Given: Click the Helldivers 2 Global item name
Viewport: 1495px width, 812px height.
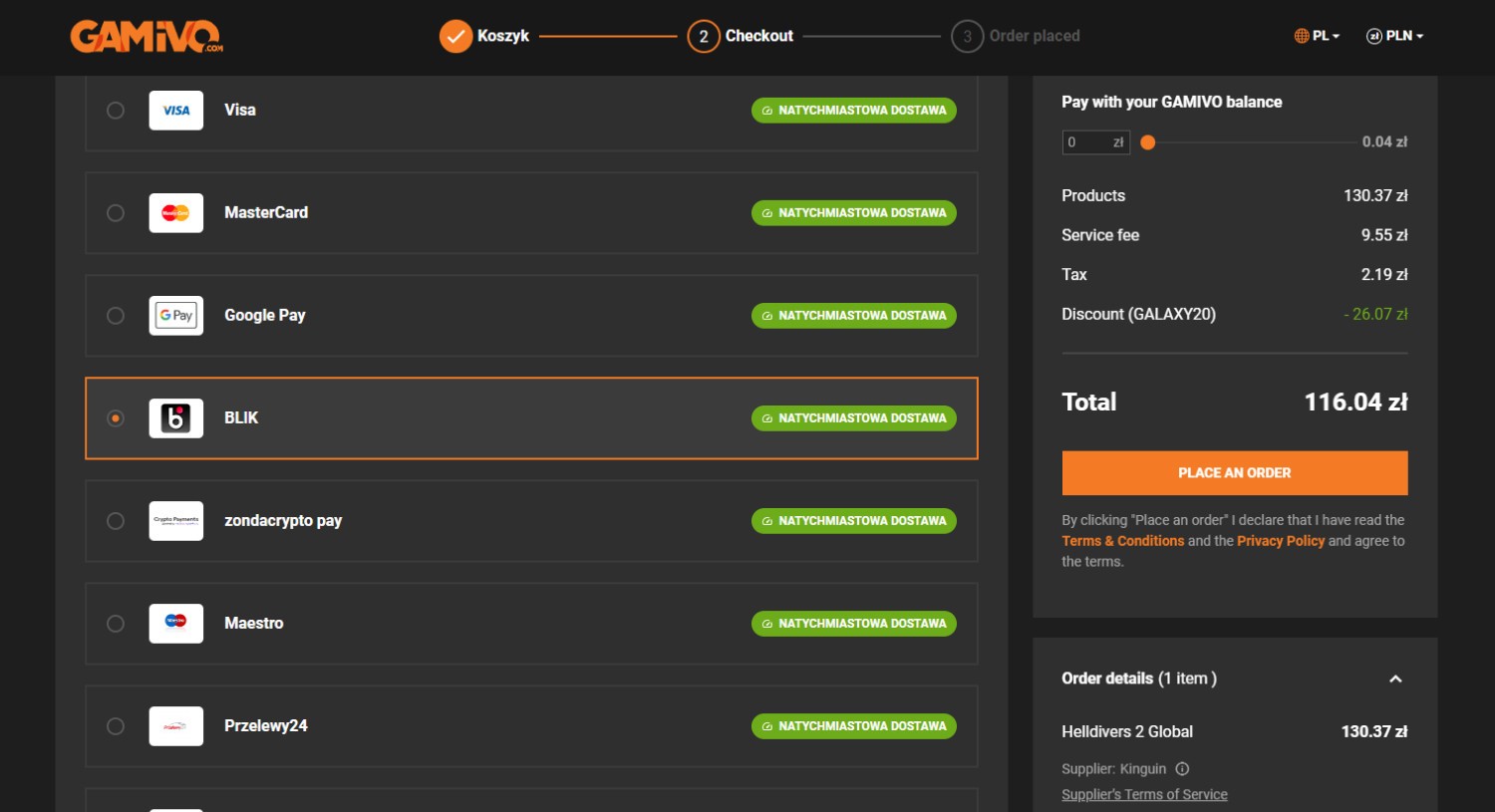Looking at the screenshot, I should tap(1127, 732).
